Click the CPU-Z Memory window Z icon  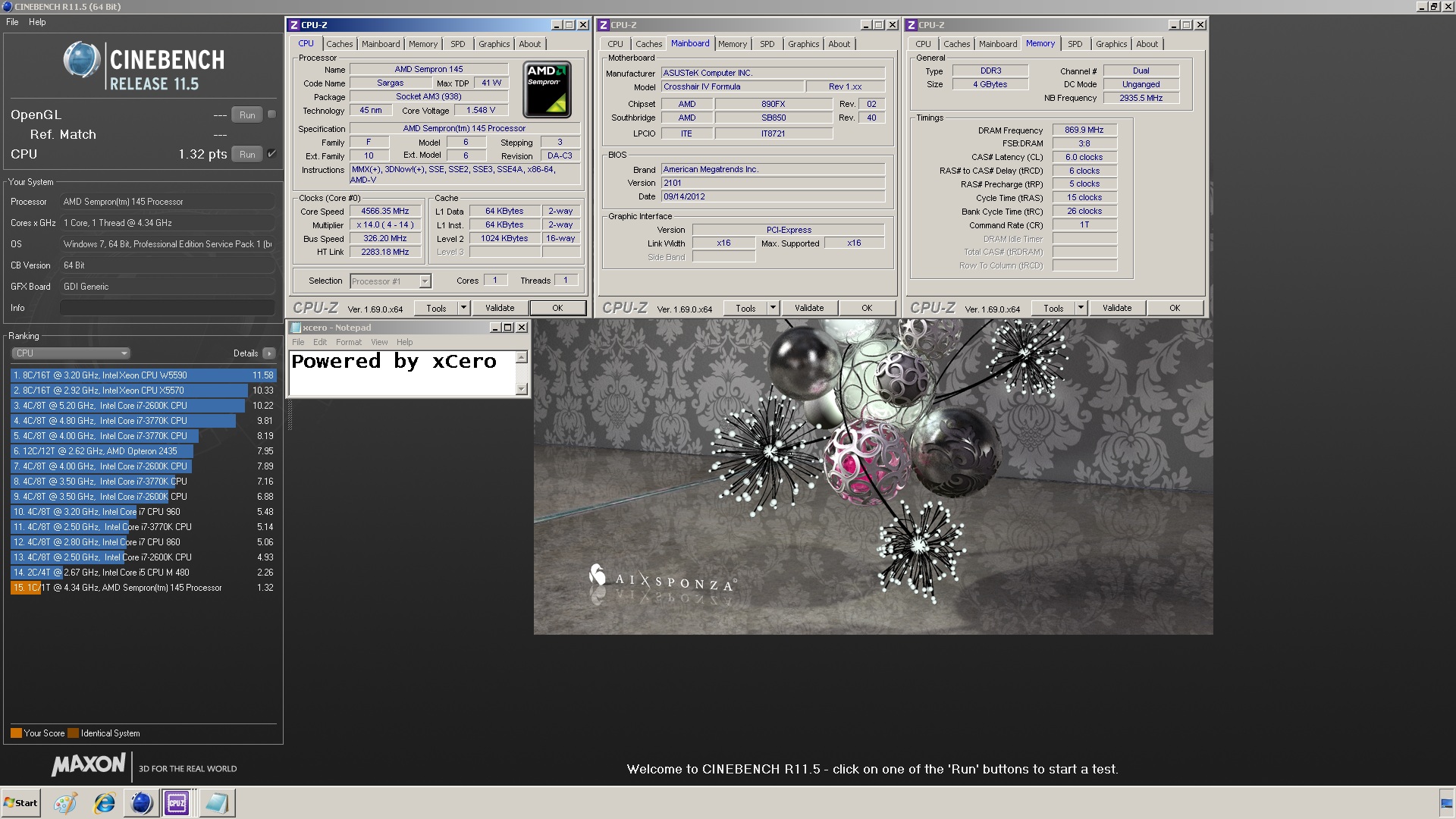(x=912, y=25)
